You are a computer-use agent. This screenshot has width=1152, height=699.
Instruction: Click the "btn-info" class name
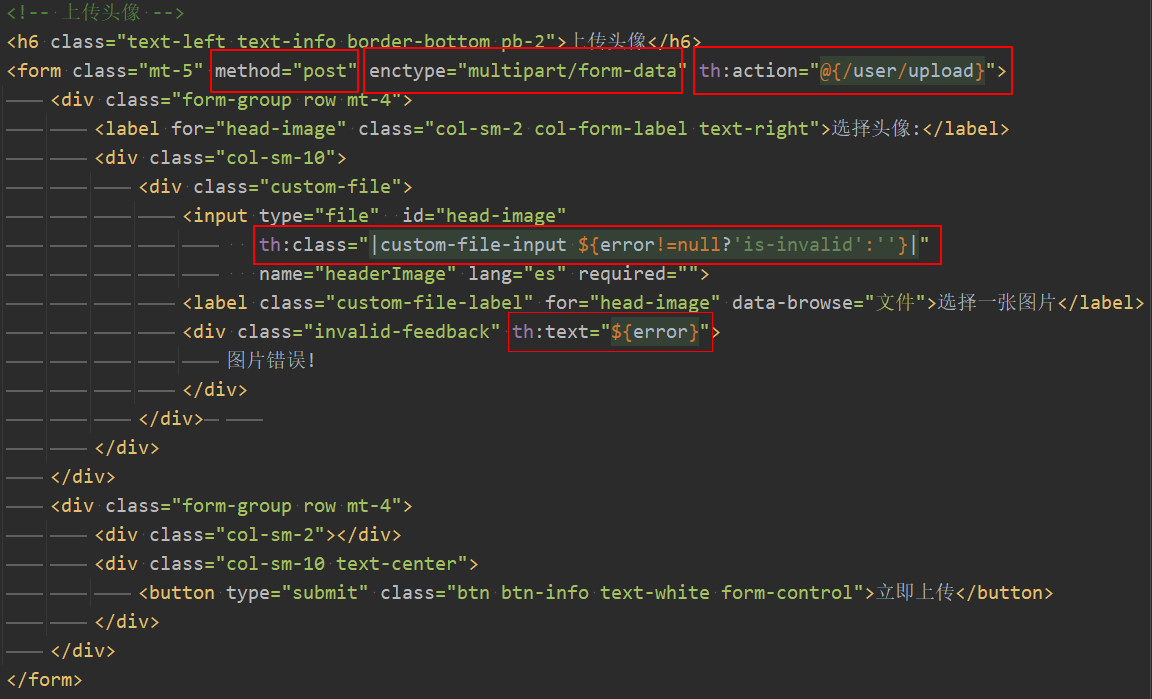[x=544, y=593]
